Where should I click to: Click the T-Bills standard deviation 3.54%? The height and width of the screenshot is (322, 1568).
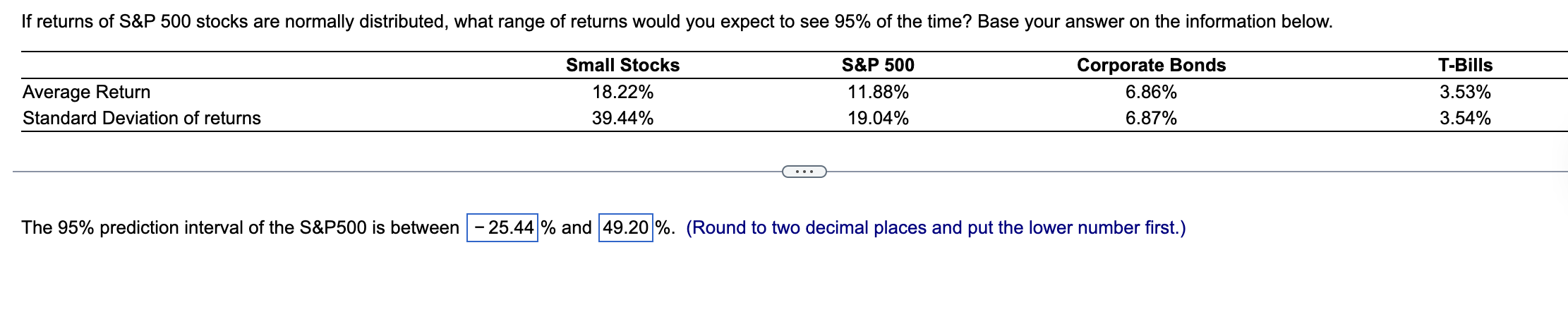1465,118
